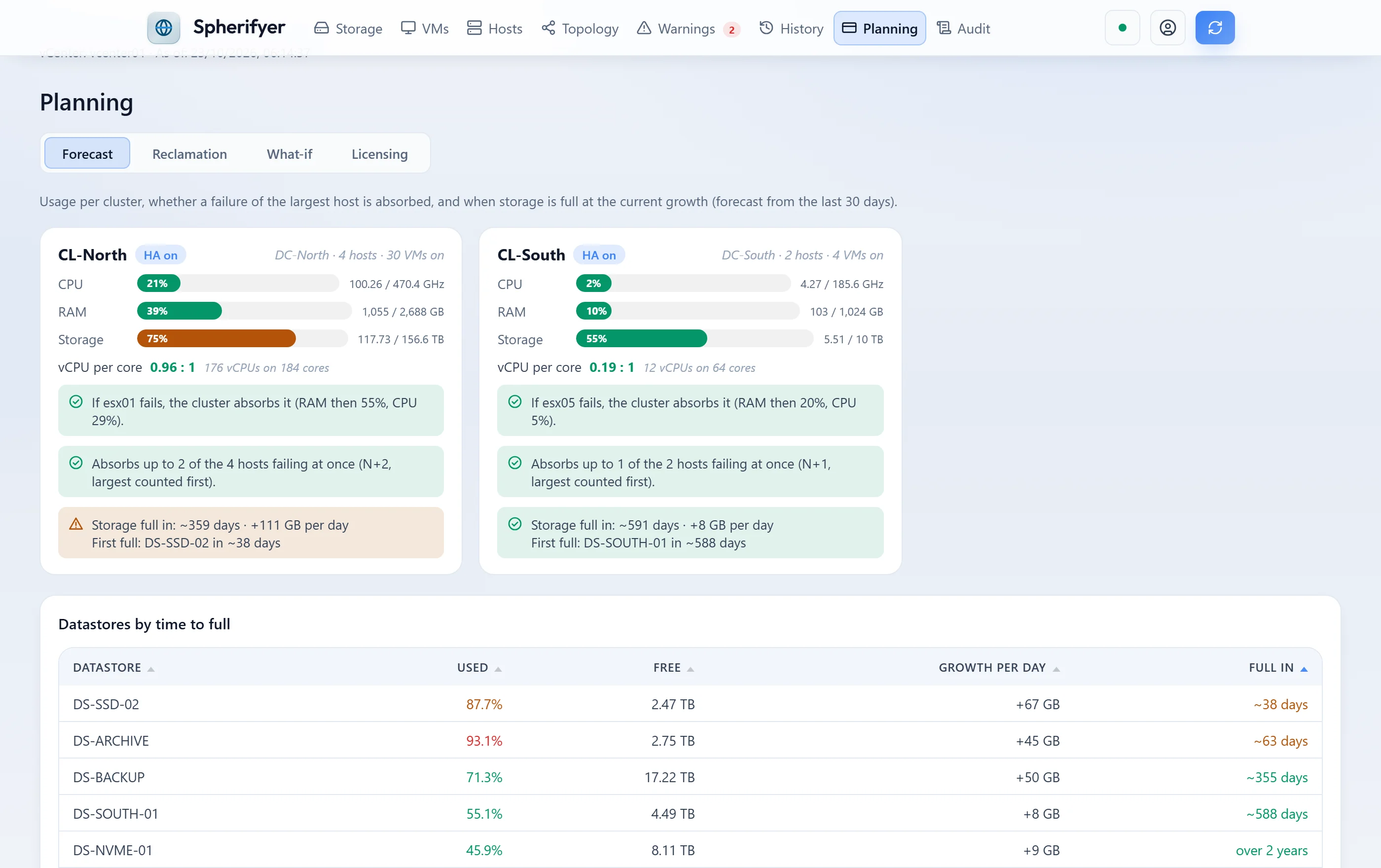Click the DS-BACKUP datastore name
Screen dimensions: 1381x868
(x=109, y=777)
